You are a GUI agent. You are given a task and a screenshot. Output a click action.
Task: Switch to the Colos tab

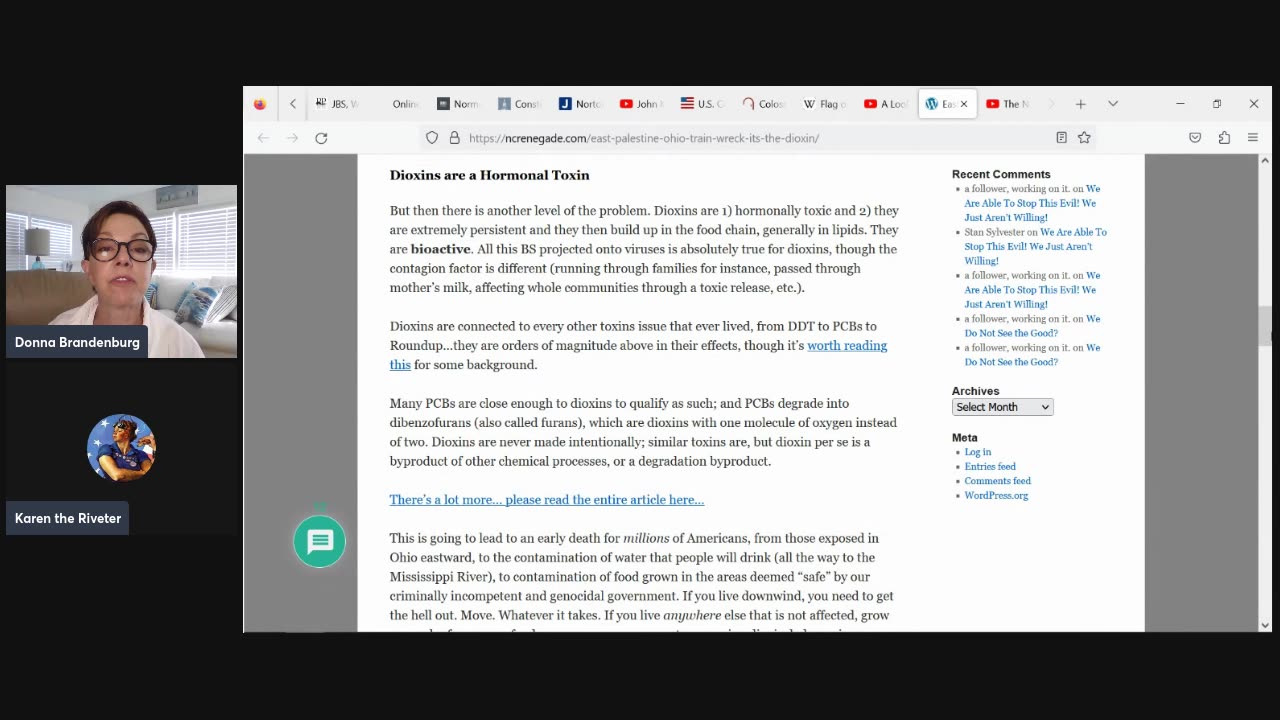coord(764,104)
